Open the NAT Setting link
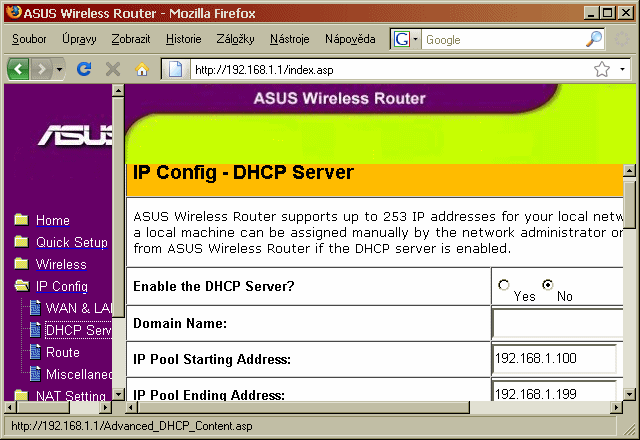This screenshot has height=440, width=640. (x=71, y=395)
